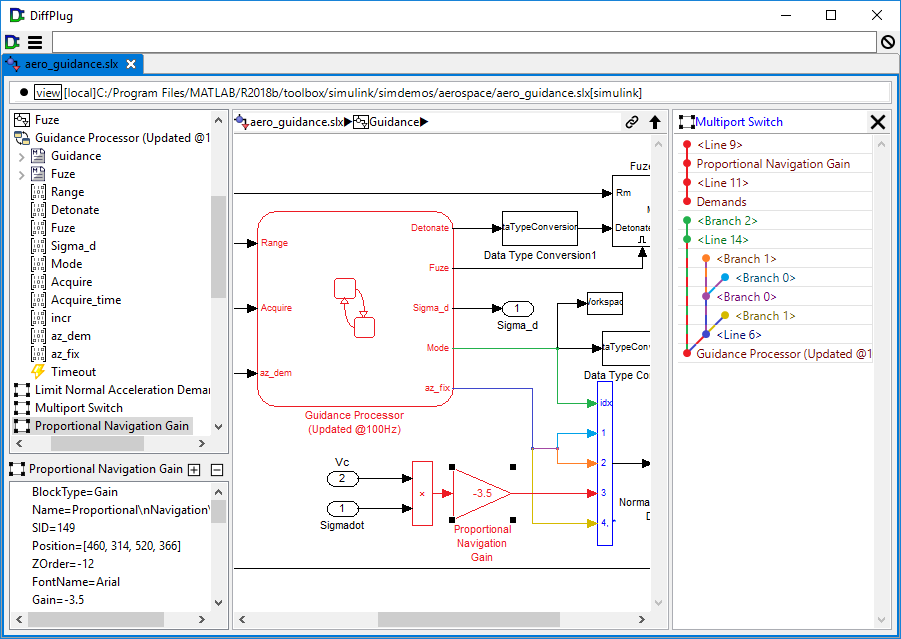Select <Line 14> in connection list

tap(723, 240)
